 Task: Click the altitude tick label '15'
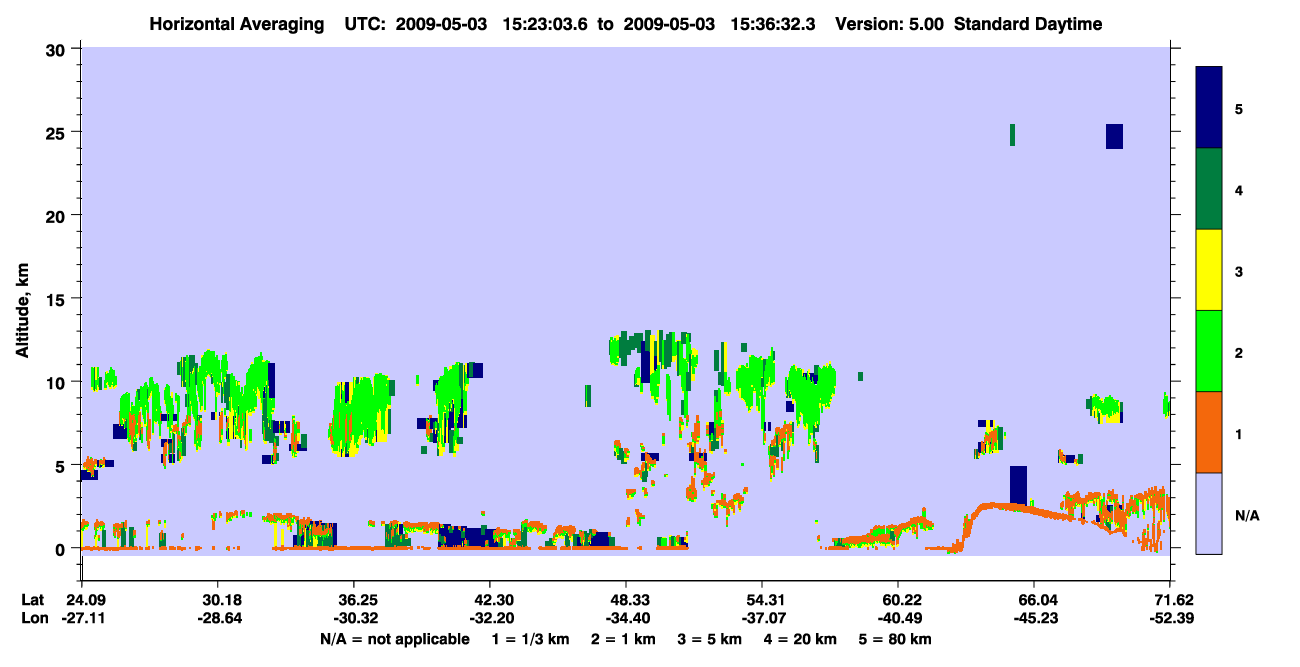pos(58,298)
